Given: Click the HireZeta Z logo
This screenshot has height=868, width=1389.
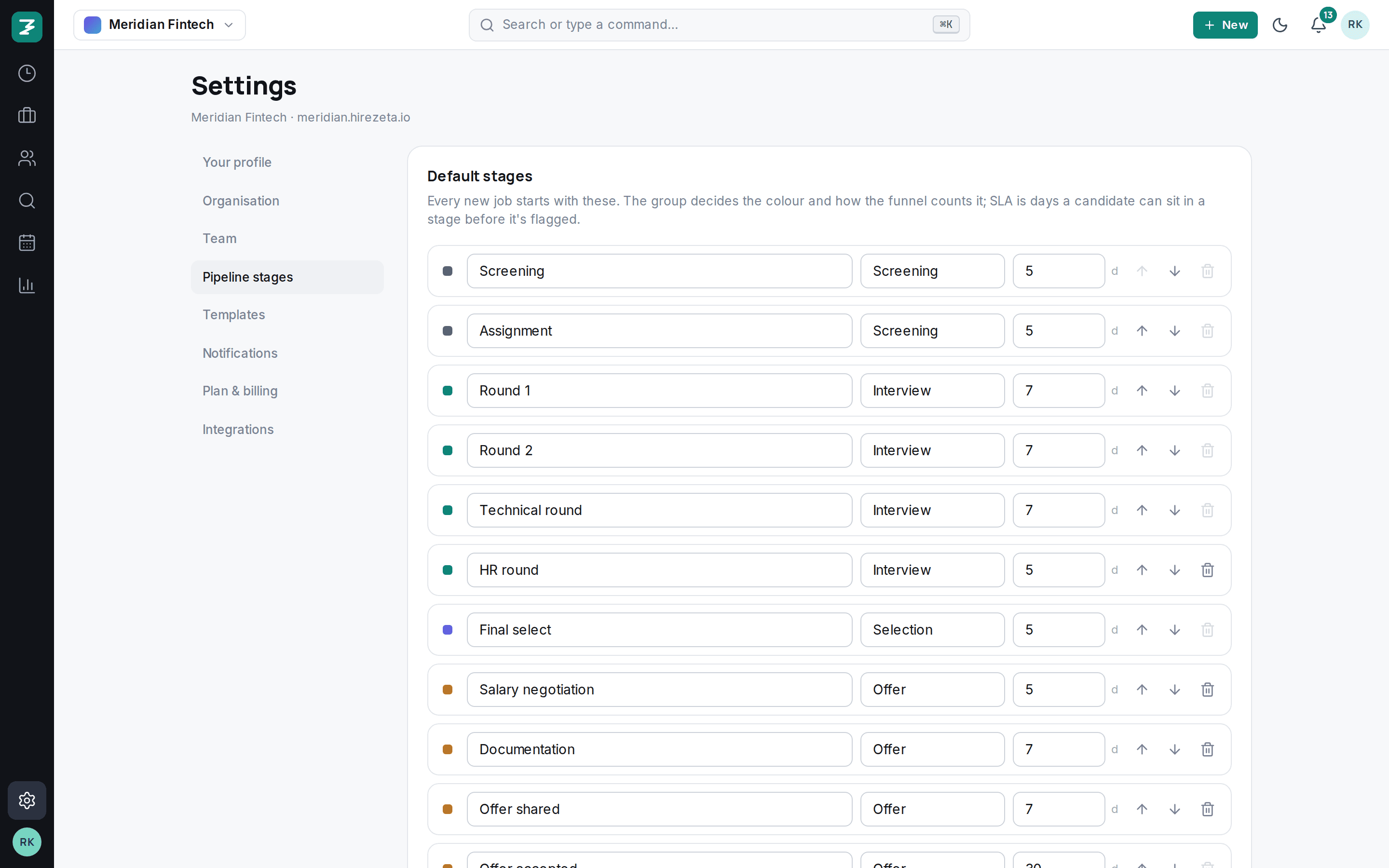Looking at the screenshot, I should point(27,27).
